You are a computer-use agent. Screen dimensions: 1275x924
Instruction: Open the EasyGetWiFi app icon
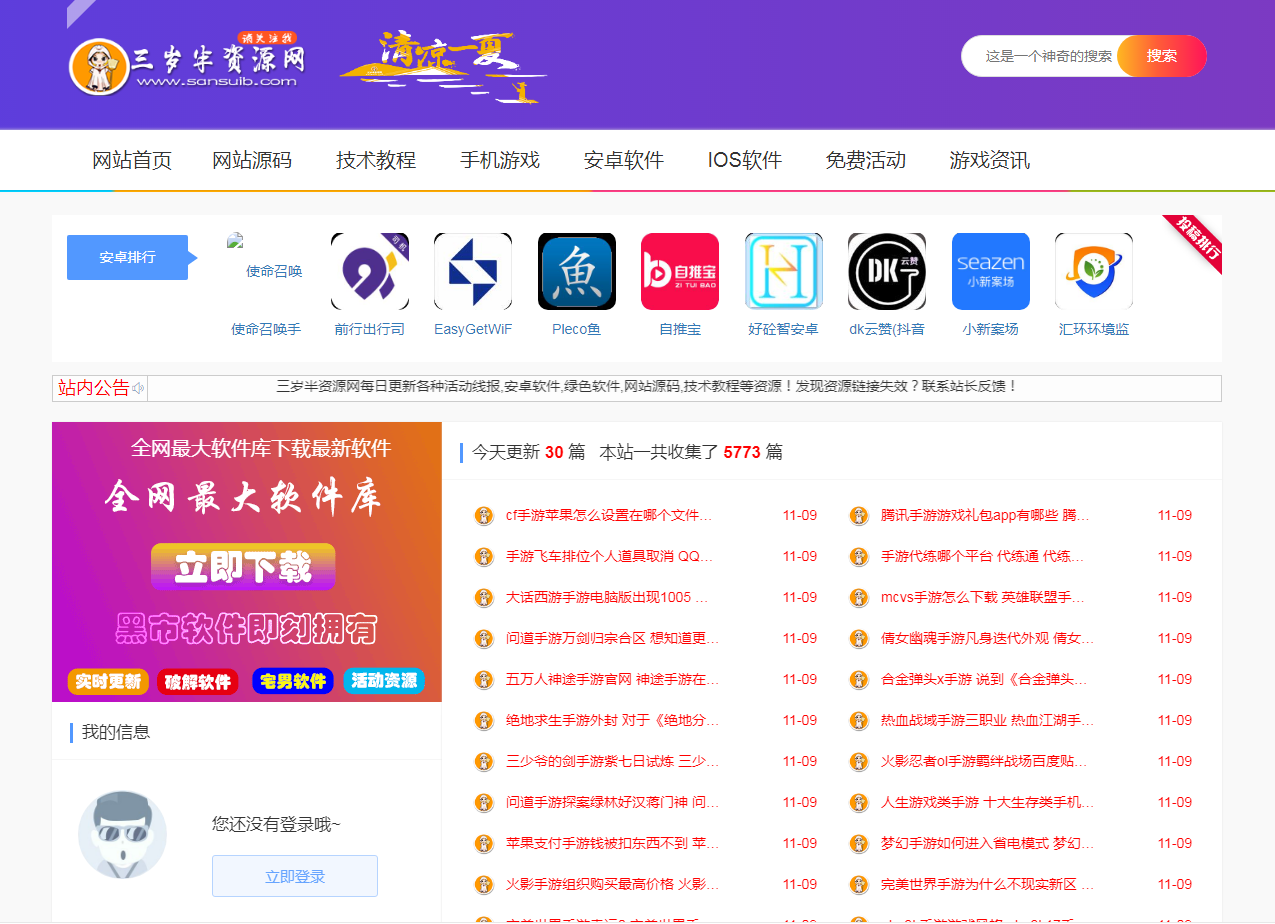click(x=473, y=271)
